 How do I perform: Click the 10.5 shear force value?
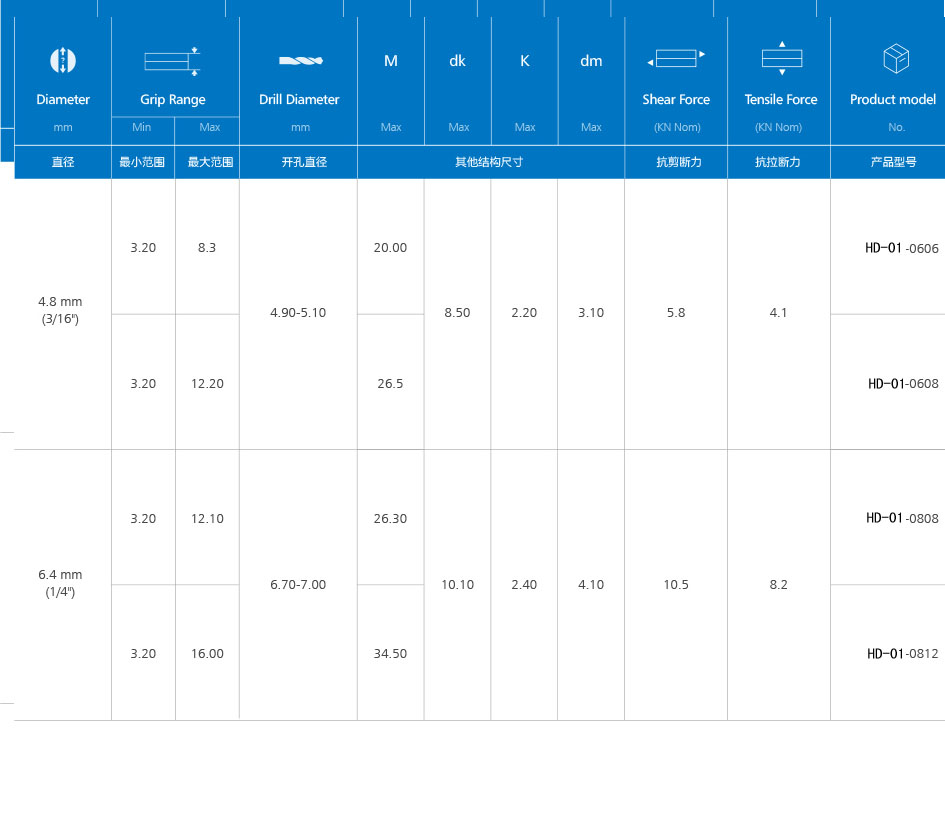[676, 585]
